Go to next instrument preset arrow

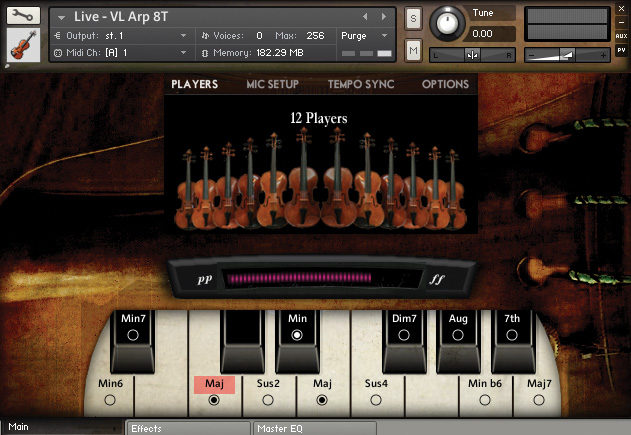382,17
